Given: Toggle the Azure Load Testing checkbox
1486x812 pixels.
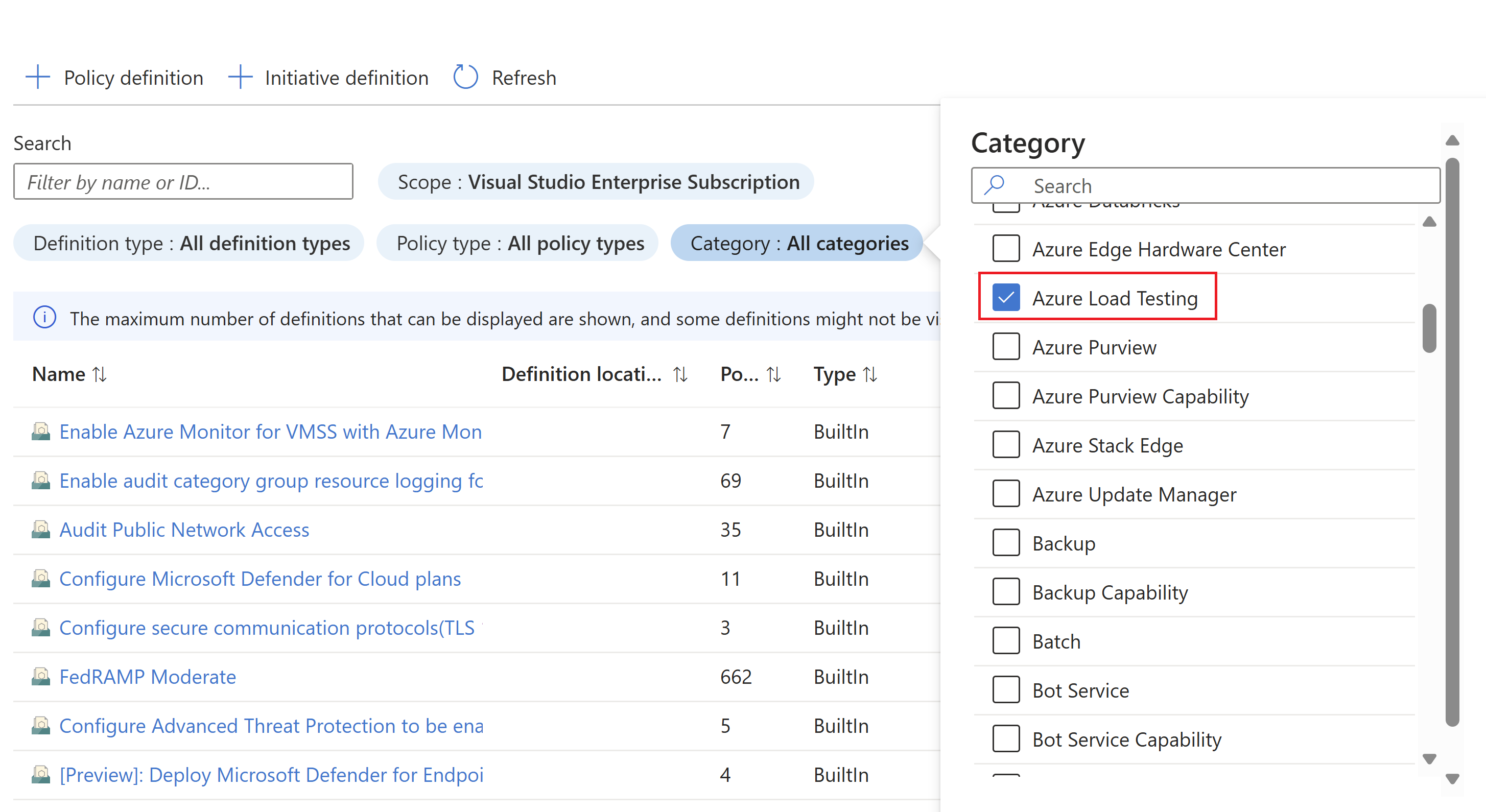Looking at the screenshot, I should click(x=1005, y=297).
